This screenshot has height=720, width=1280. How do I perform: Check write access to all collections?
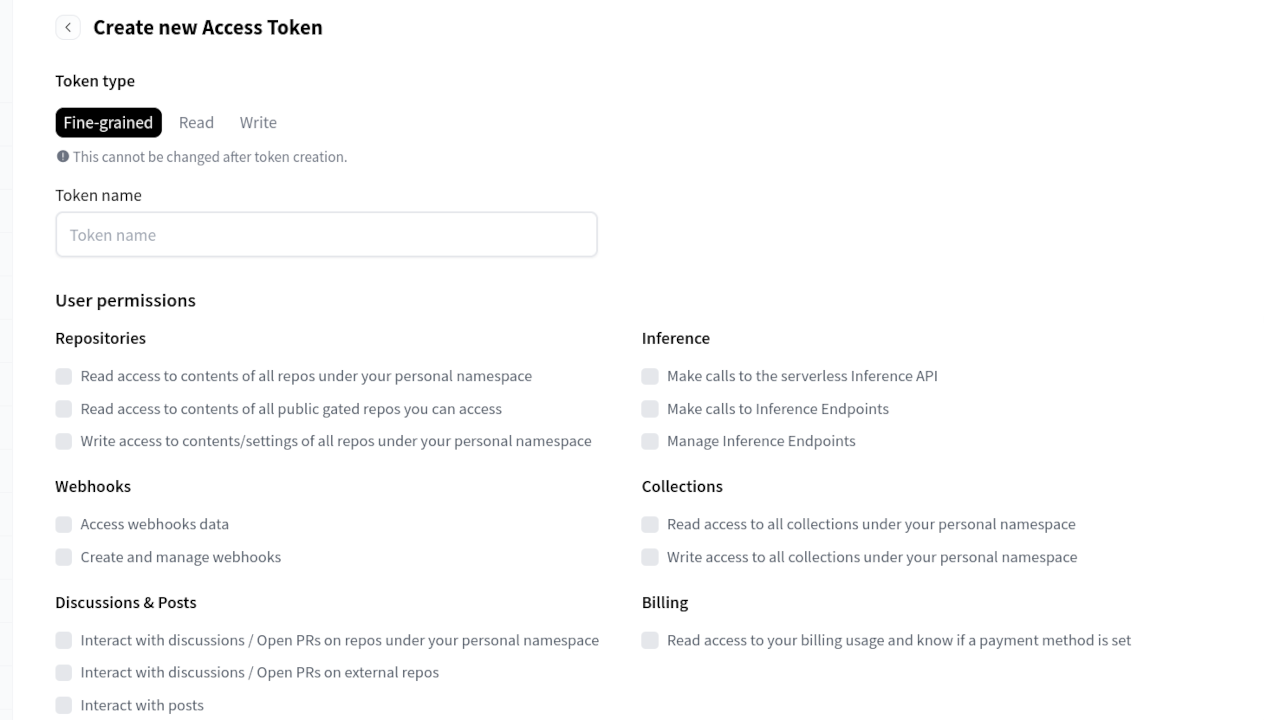click(x=650, y=557)
